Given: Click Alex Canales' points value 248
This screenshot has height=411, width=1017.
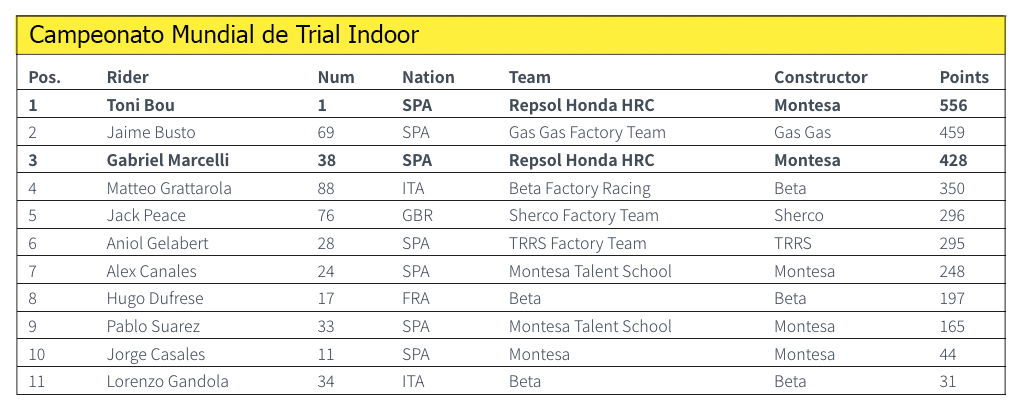Looking at the screenshot, I should [x=952, y=271].
